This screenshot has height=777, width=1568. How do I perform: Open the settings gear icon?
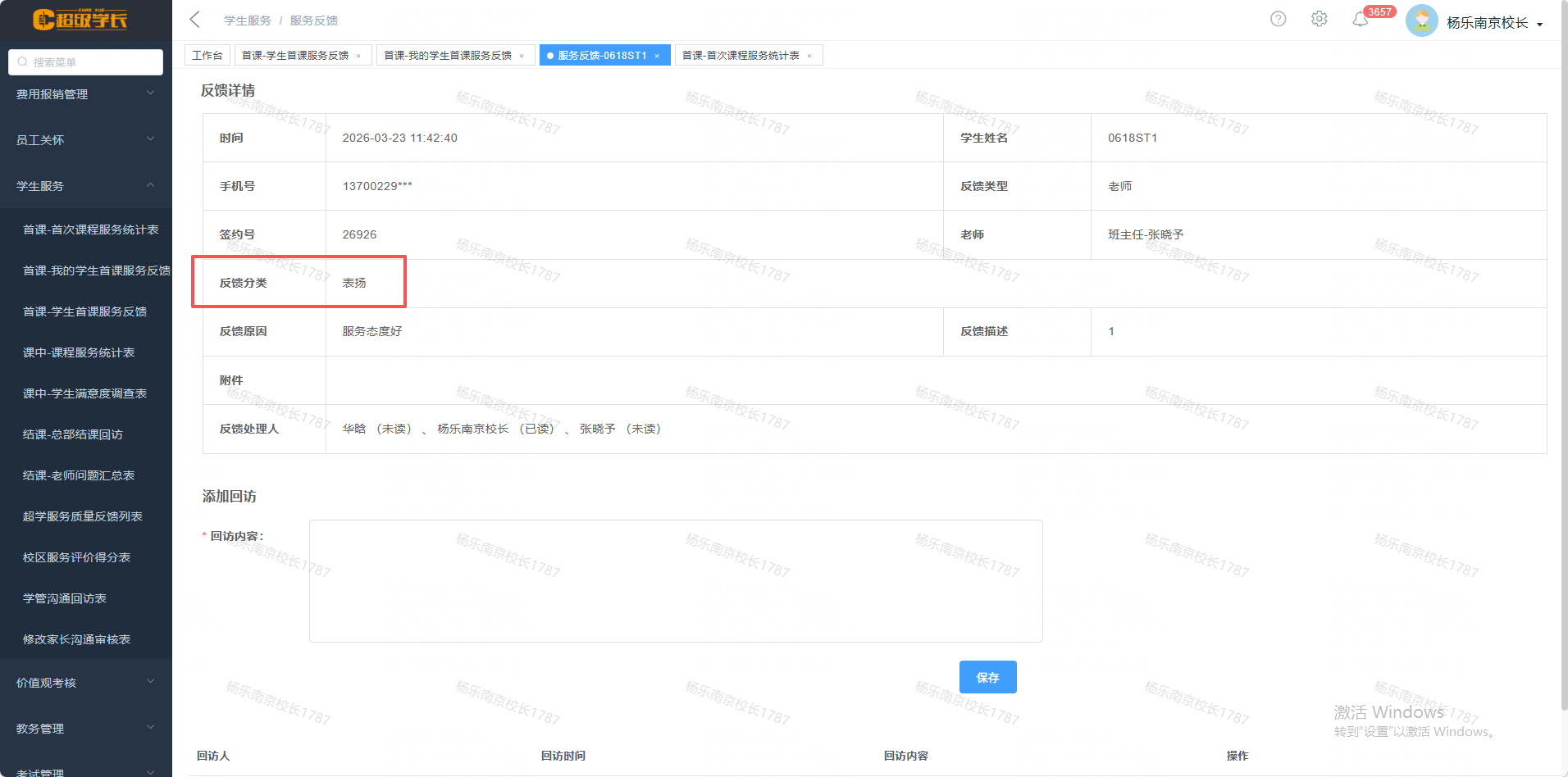[x=1319, y=19]
